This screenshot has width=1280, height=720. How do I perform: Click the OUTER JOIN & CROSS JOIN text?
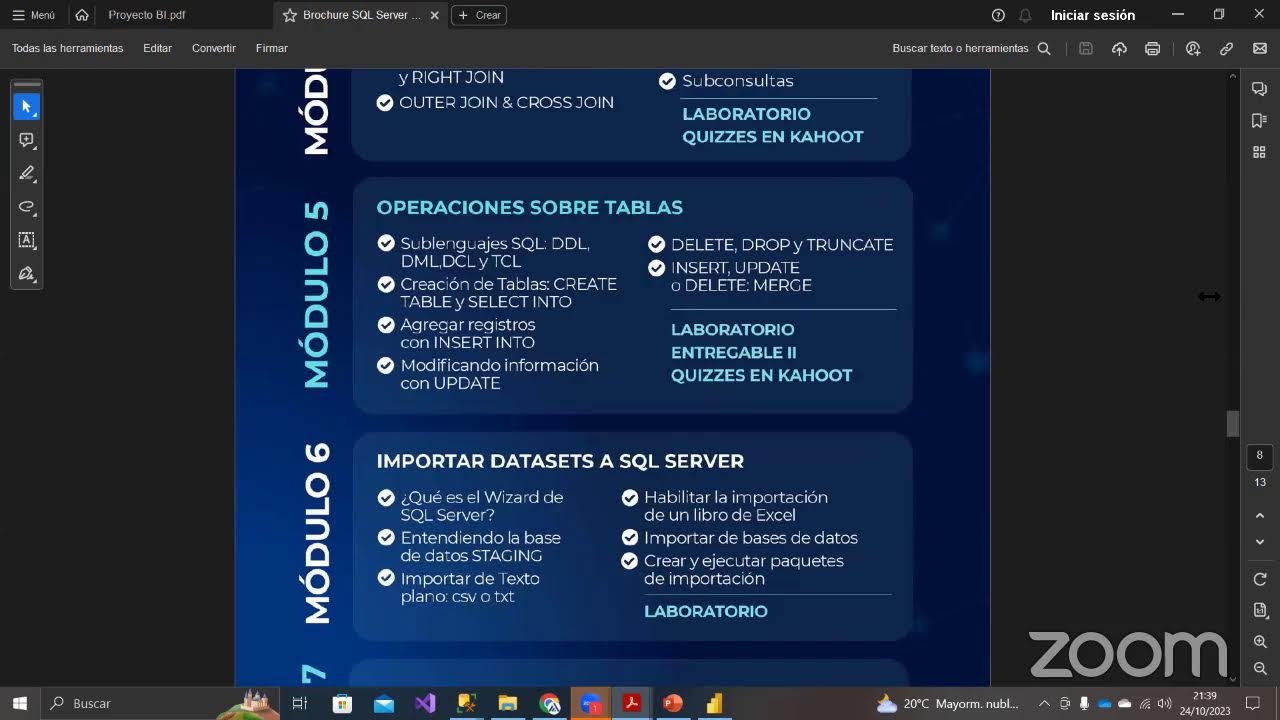point(506,103)
